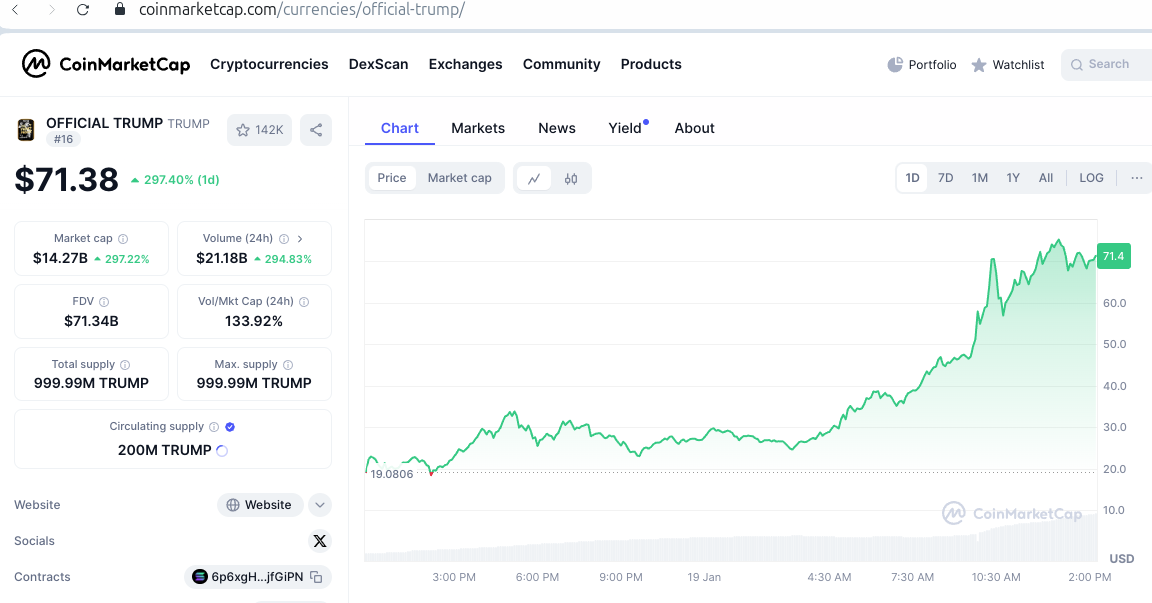The width and height of the screenshot is (1152, 603).
Task: Click the Vol/Mkt Cap (24h) info icon
Action: (304, 302)
